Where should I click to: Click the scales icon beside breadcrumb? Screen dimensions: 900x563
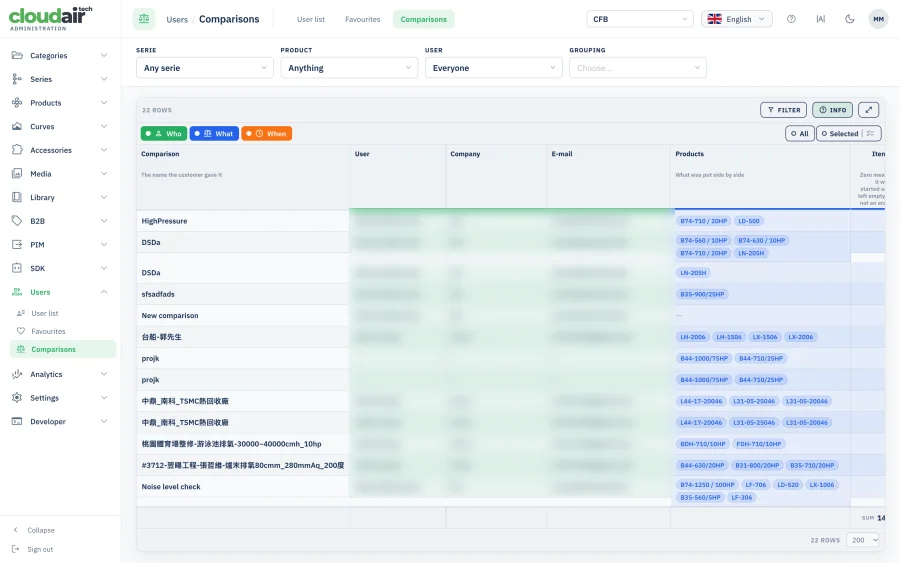pos(144,19)
